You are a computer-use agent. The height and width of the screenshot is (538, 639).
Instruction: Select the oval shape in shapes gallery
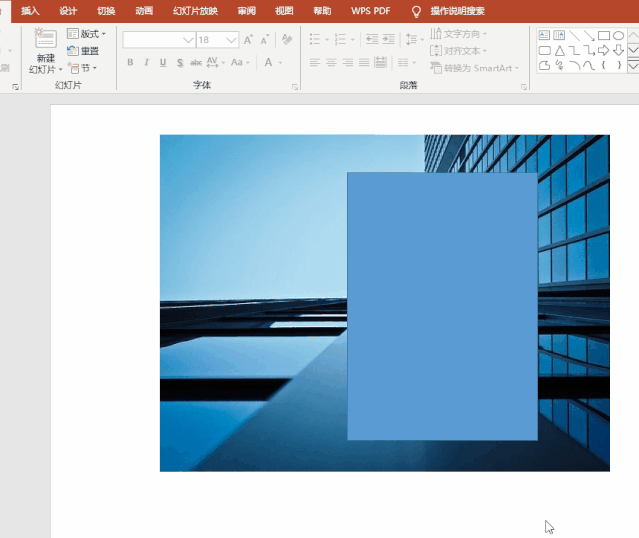coord(619,36)
